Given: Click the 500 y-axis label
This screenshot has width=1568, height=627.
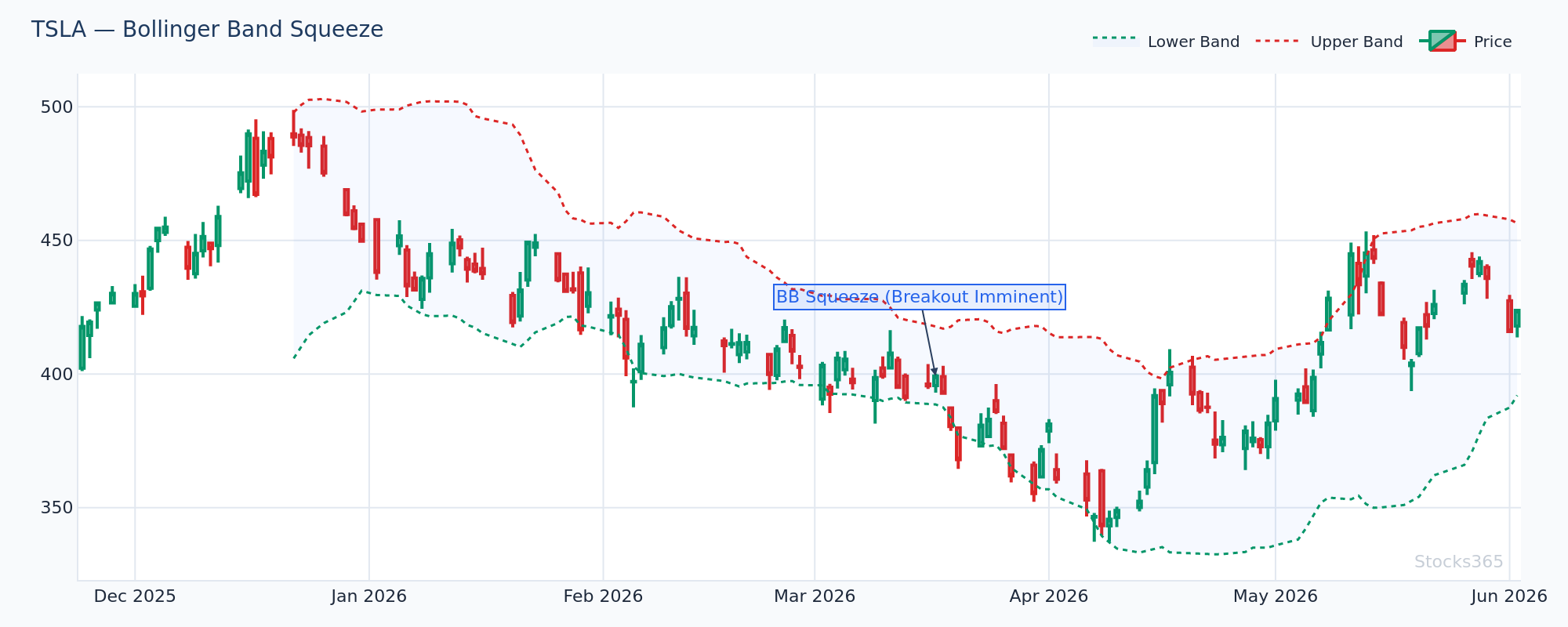Looking at the screenshot, I should pyautogui.click(x=56, y=107).
